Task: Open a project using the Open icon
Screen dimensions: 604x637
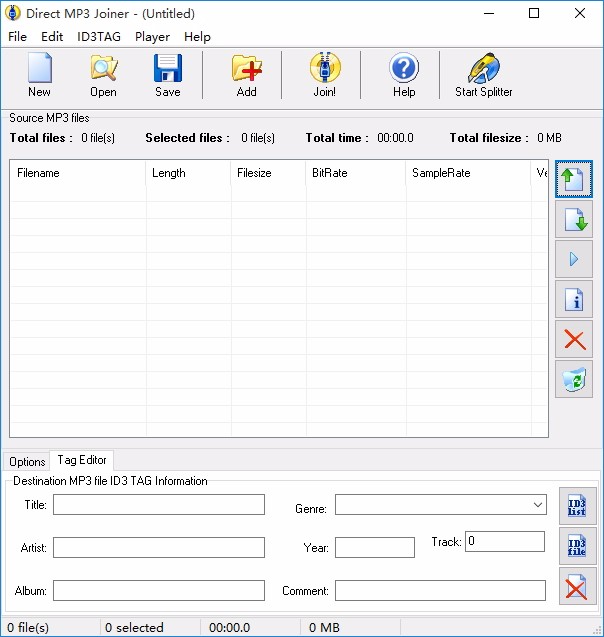Action: point(104,75)
